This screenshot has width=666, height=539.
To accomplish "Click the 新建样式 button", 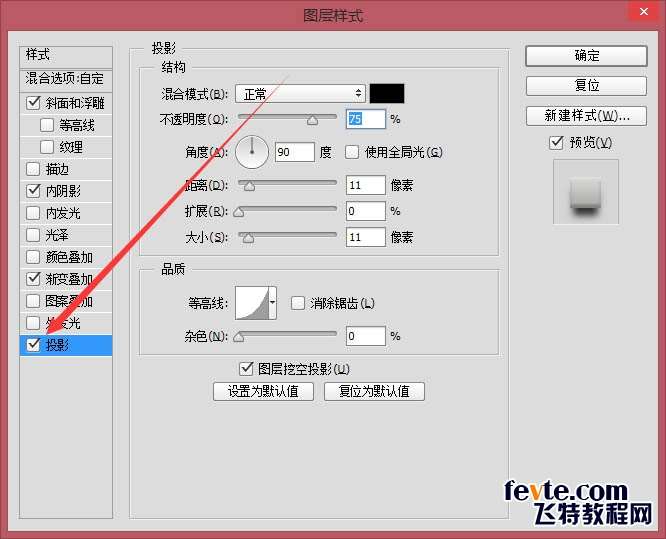I will 586,116.
